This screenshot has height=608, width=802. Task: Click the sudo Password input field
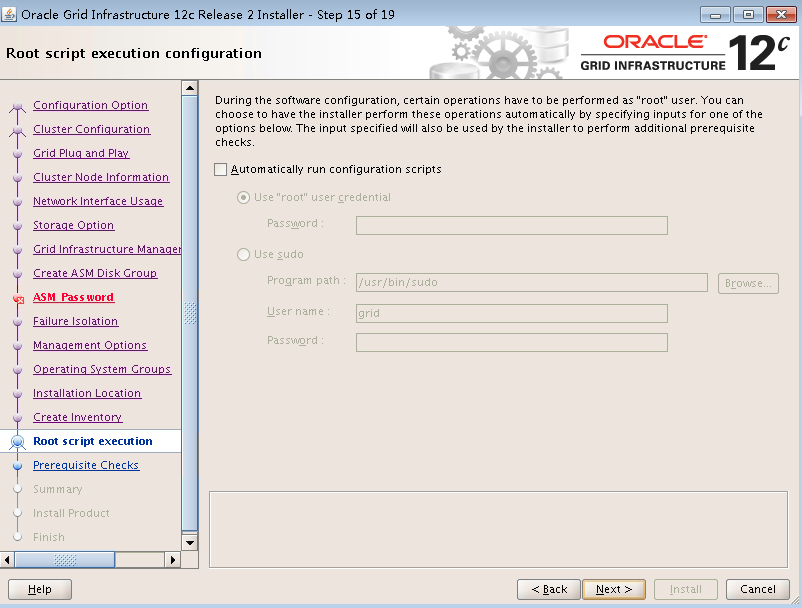[511, 343]
